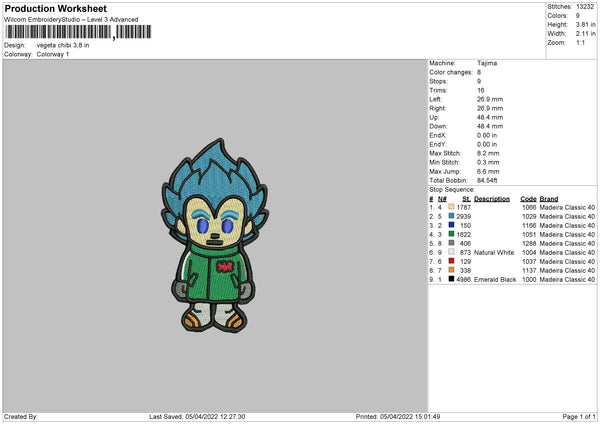Click stitch count 4986 in stop row 9
Screen dimensions: 600x424
click(463, 279)
